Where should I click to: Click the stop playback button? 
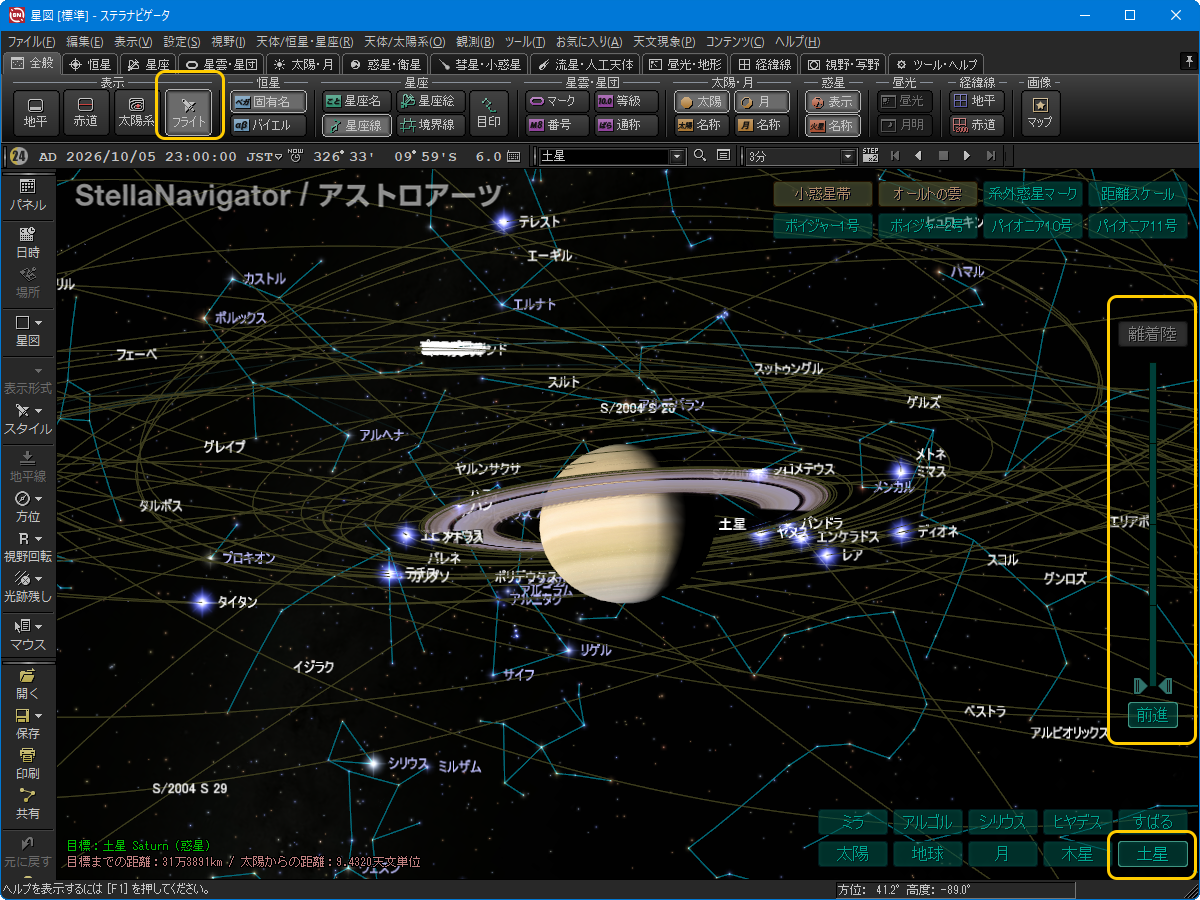pyautogui.click(x=943, y=156)
